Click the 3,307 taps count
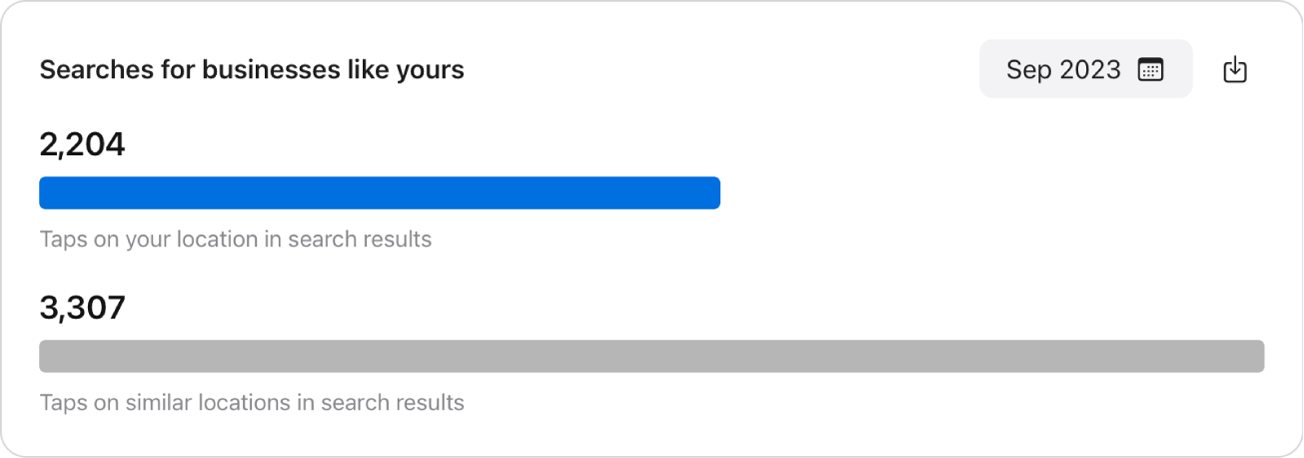Screen dimensions: 1304x458 coord(82,308)
